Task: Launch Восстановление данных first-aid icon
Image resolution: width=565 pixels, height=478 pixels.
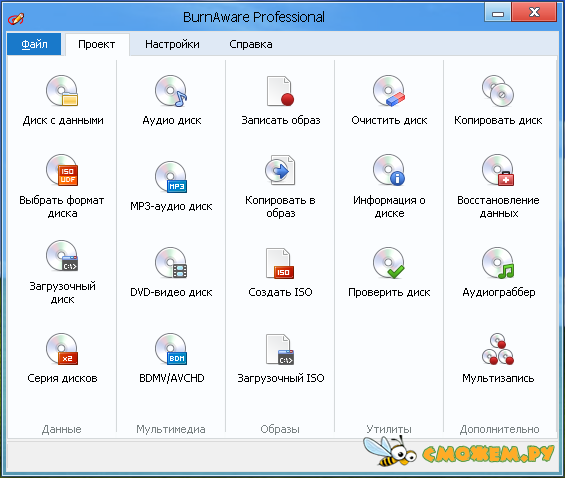Action: (x=498, y=170)
